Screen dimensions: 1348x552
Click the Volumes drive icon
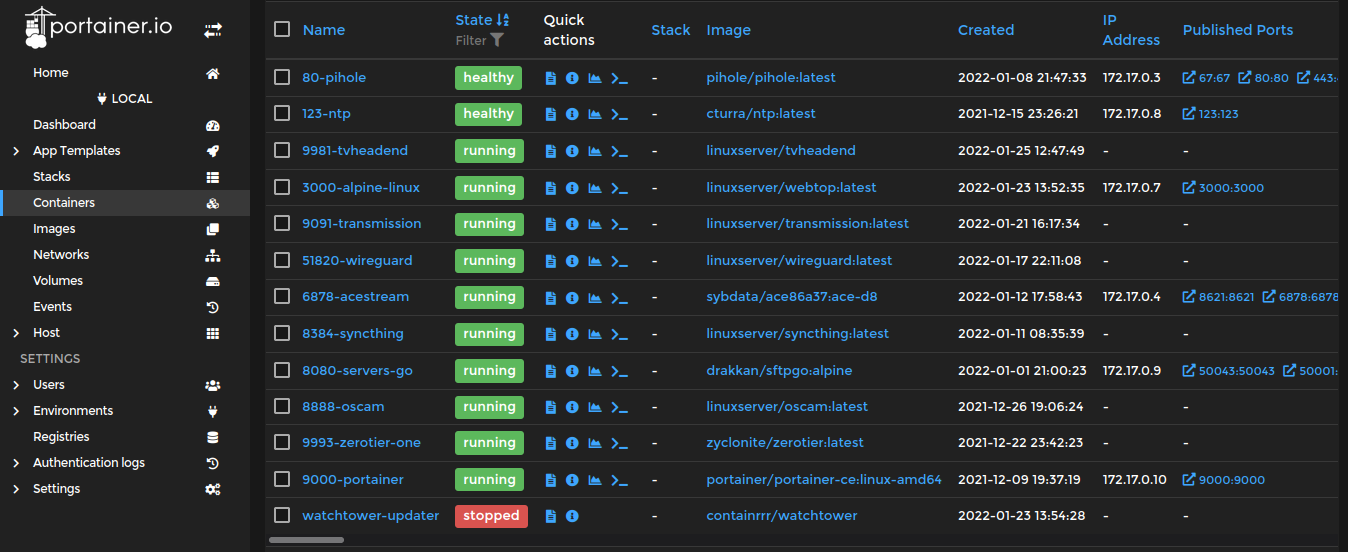(212, 281)
